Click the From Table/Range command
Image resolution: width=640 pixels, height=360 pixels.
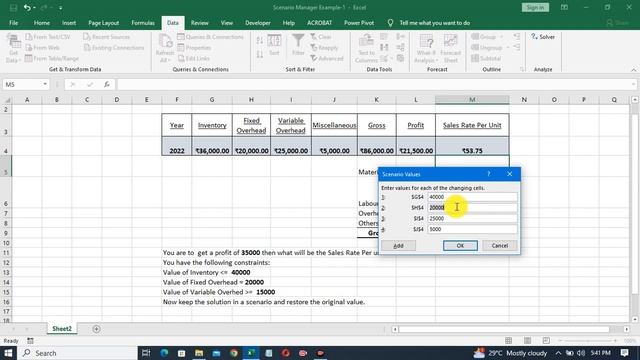click(52, 58)
